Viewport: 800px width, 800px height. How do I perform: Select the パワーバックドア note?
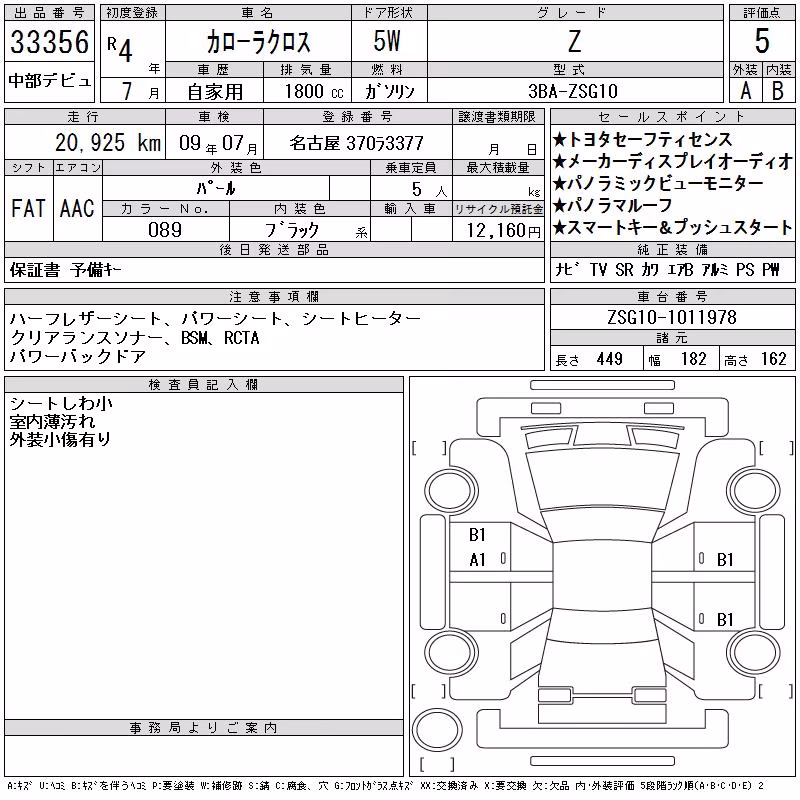78,357
